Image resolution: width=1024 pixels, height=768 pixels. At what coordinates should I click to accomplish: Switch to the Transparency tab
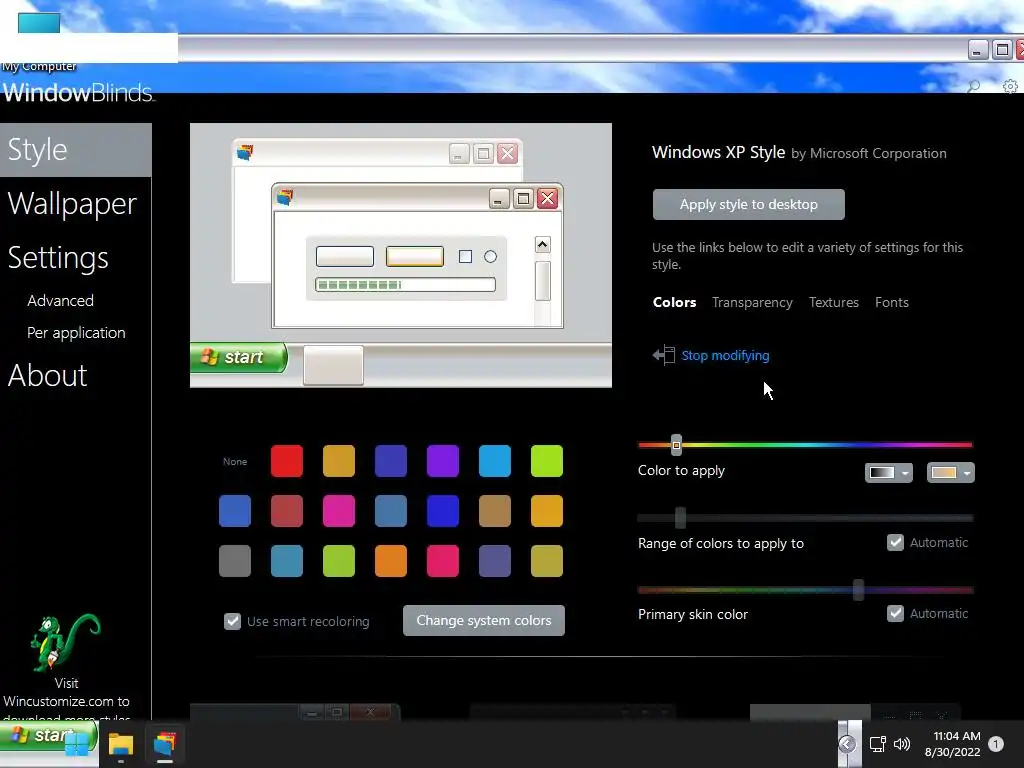click(x=752, y=302)
